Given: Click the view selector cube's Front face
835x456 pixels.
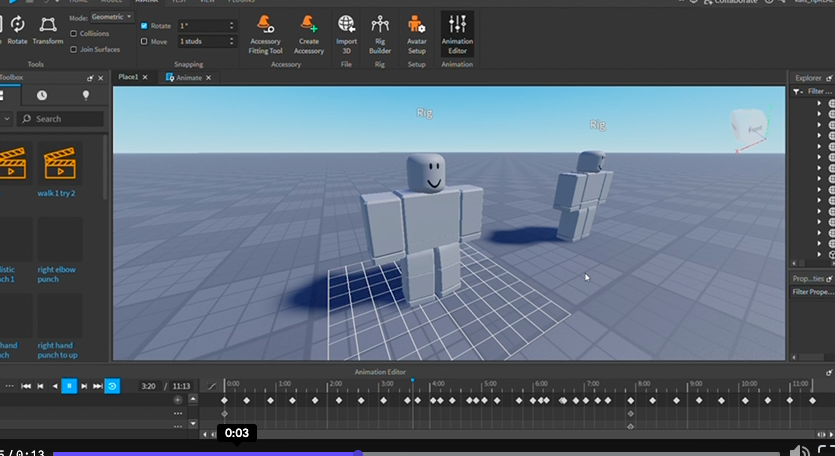Looking at the screenshot, I should [x=754, y=129].
